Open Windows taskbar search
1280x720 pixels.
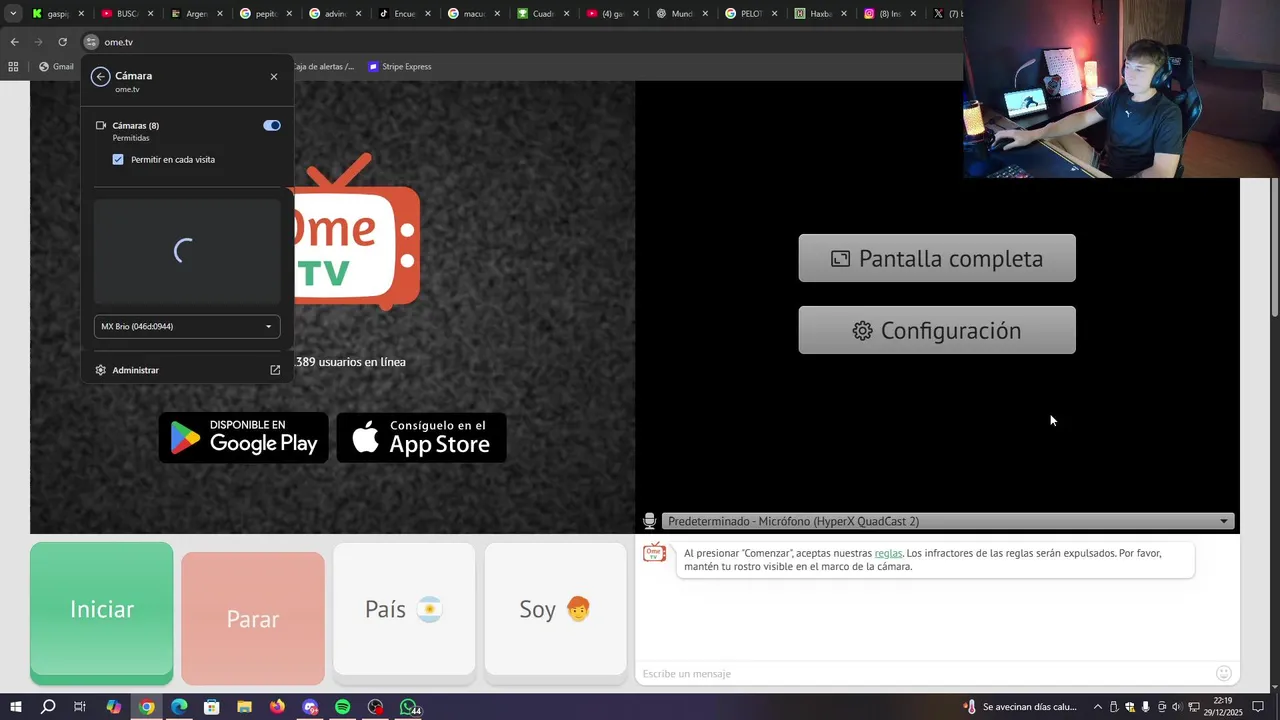[x=48, y=707]
